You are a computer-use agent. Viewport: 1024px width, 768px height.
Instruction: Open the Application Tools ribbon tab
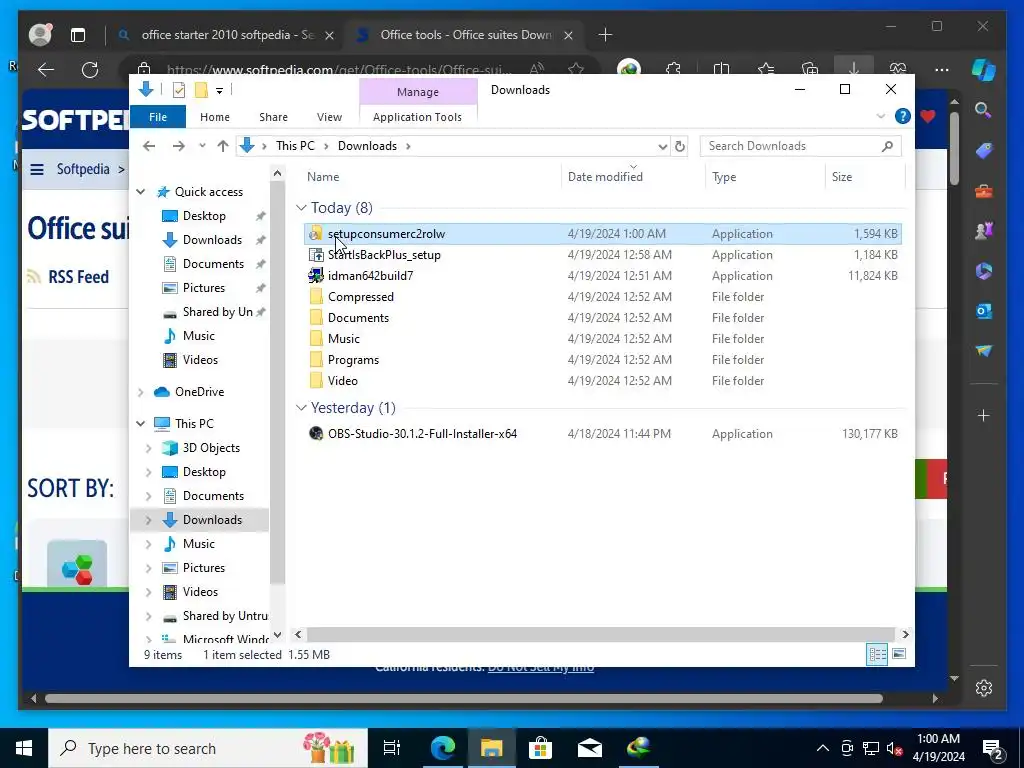tap(417, 117)
